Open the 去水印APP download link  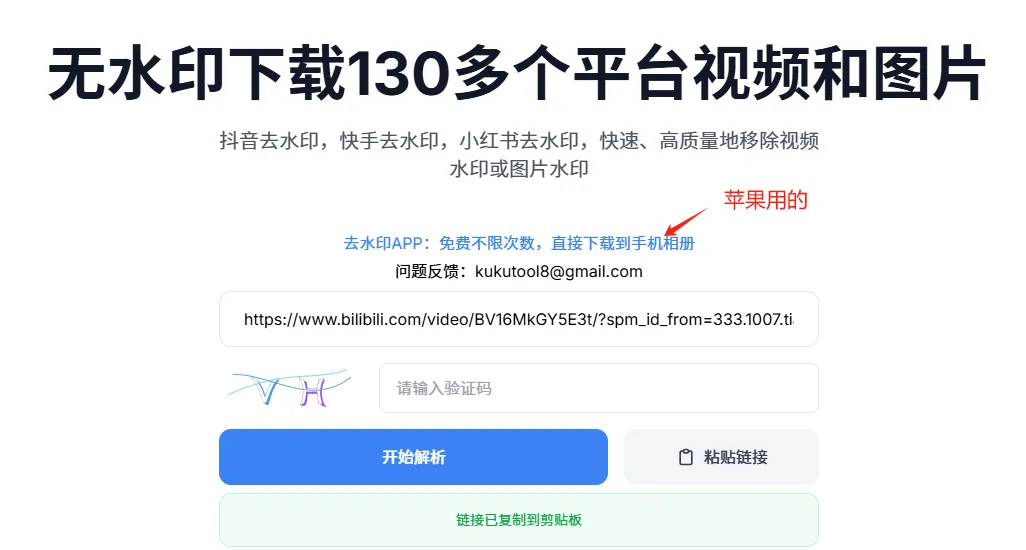[519, 243]
